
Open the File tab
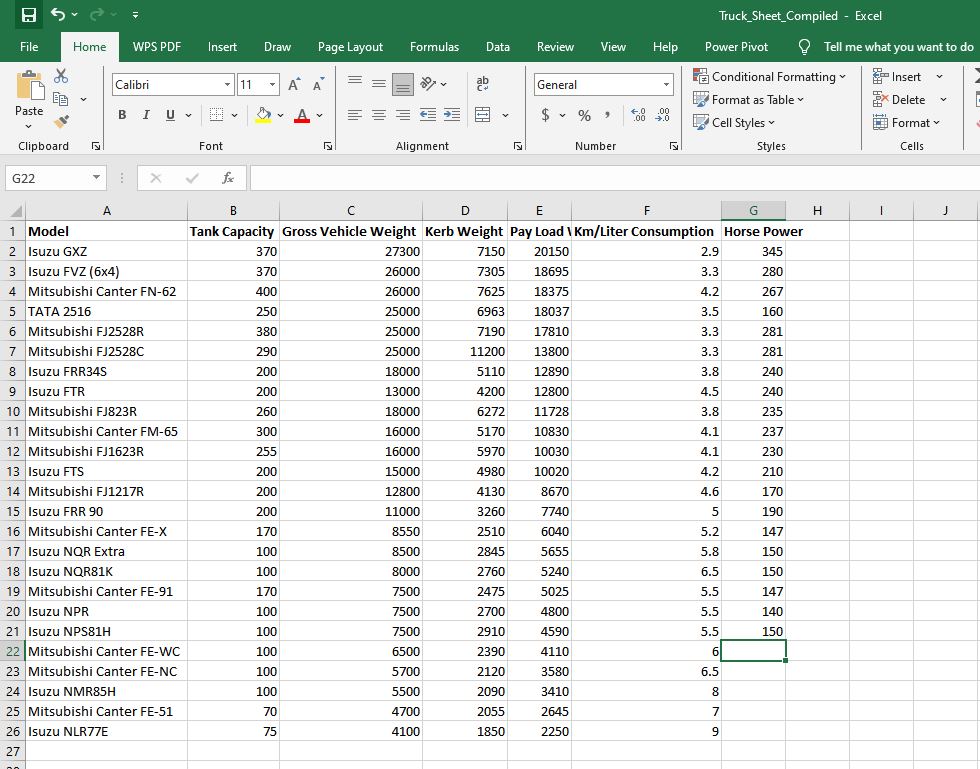coord(29,47)
